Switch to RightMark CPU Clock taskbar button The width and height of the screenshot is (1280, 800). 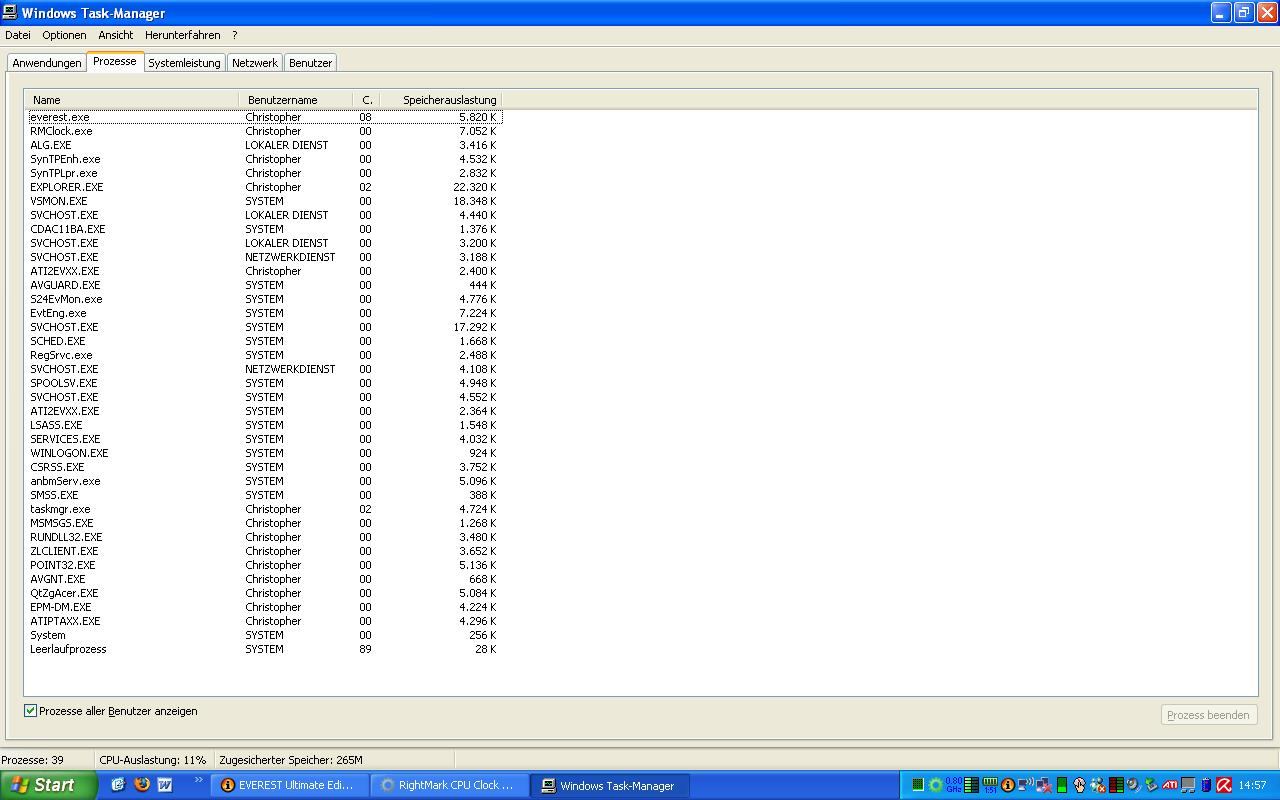point(449,785)
